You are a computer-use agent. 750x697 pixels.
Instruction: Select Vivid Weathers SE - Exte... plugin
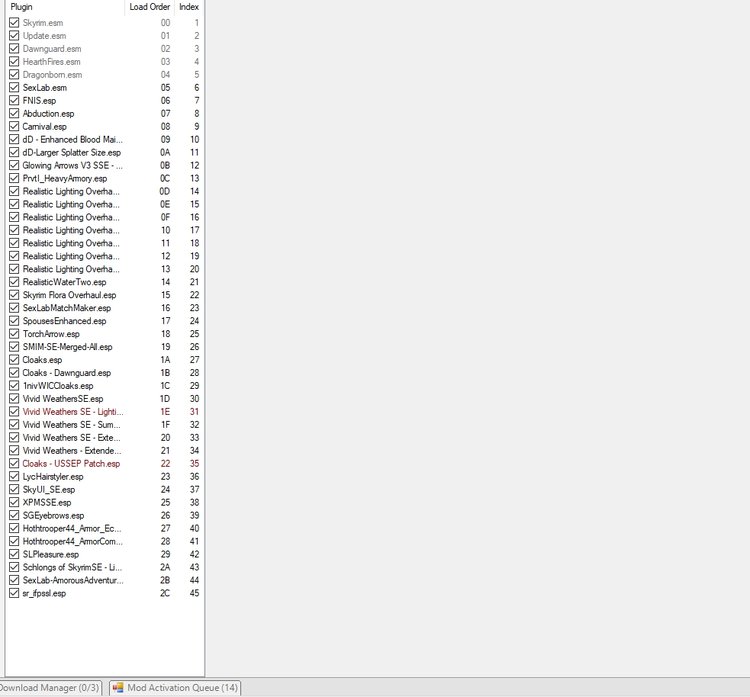point(71,438)
